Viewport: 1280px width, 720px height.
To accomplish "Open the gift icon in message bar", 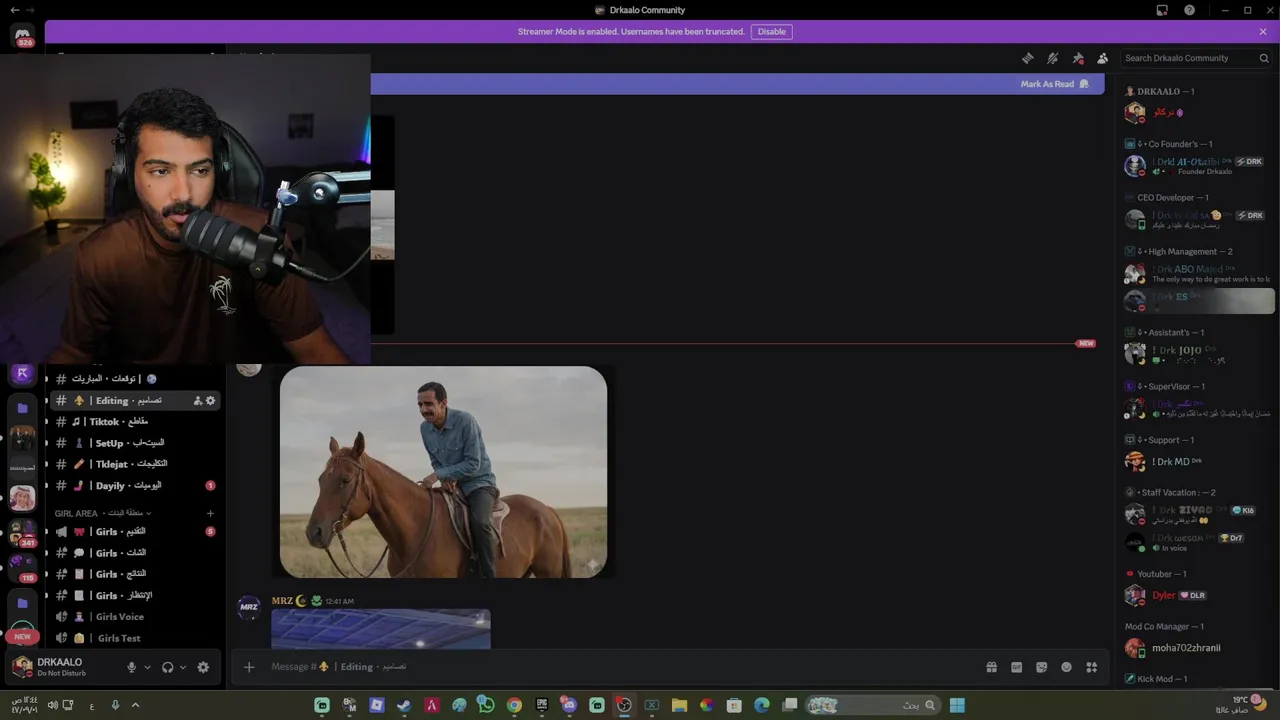I will (x=991, y=667).
